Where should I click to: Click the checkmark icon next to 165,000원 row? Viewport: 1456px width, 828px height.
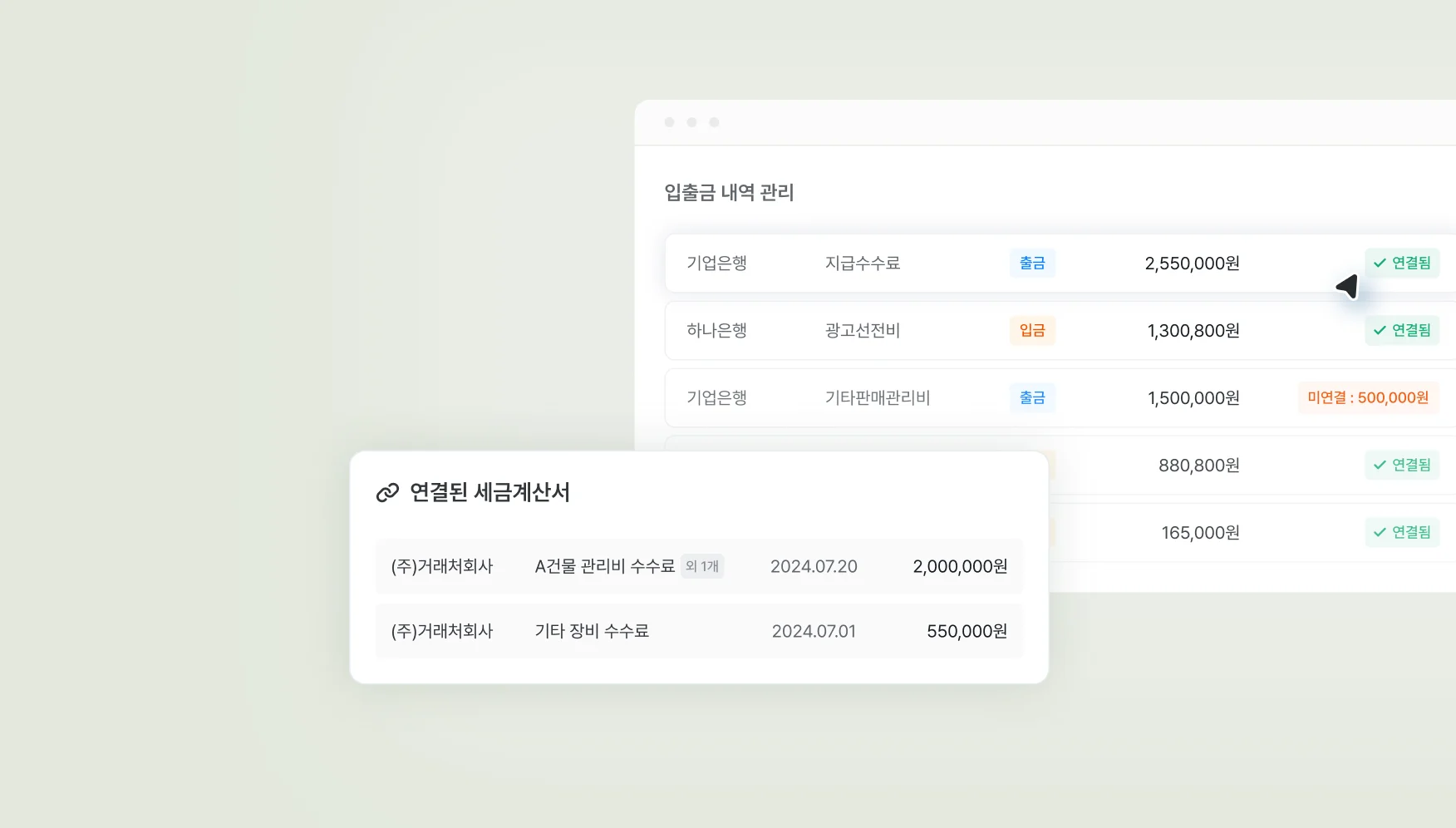pyautogui.click(x=1380, y=532)
